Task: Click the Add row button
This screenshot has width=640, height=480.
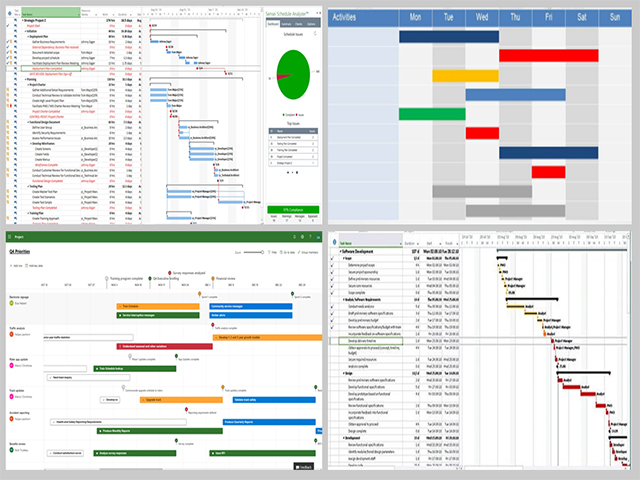Action: (14, 266)
